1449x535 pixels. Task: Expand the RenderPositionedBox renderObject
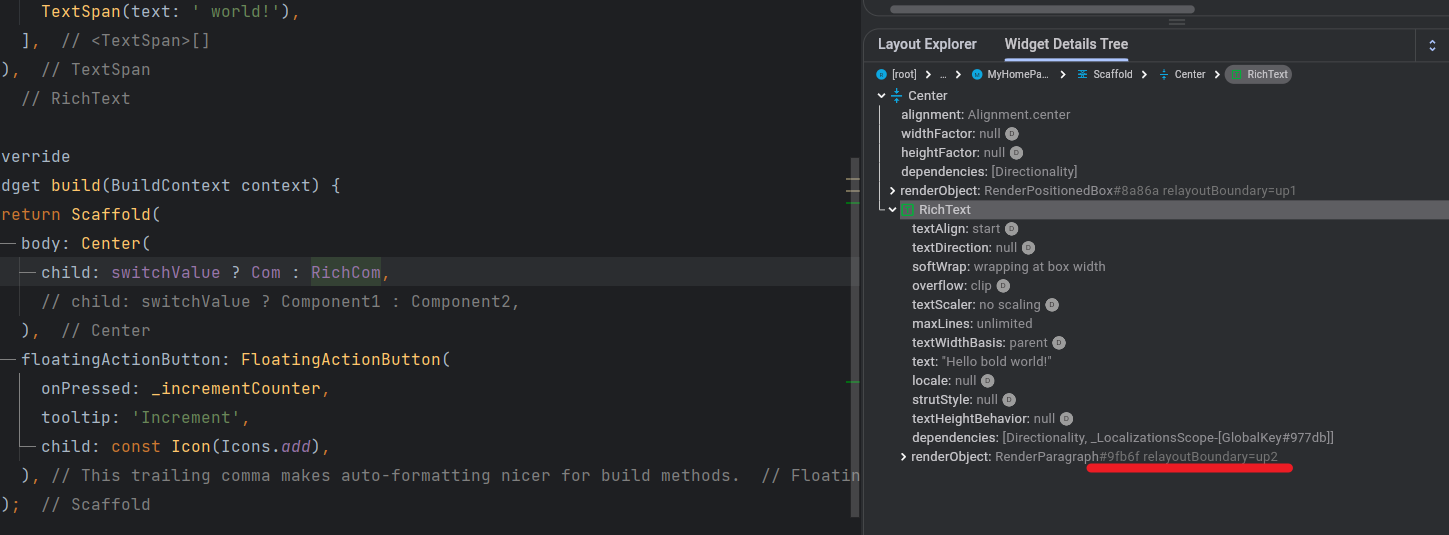[892, 191]
